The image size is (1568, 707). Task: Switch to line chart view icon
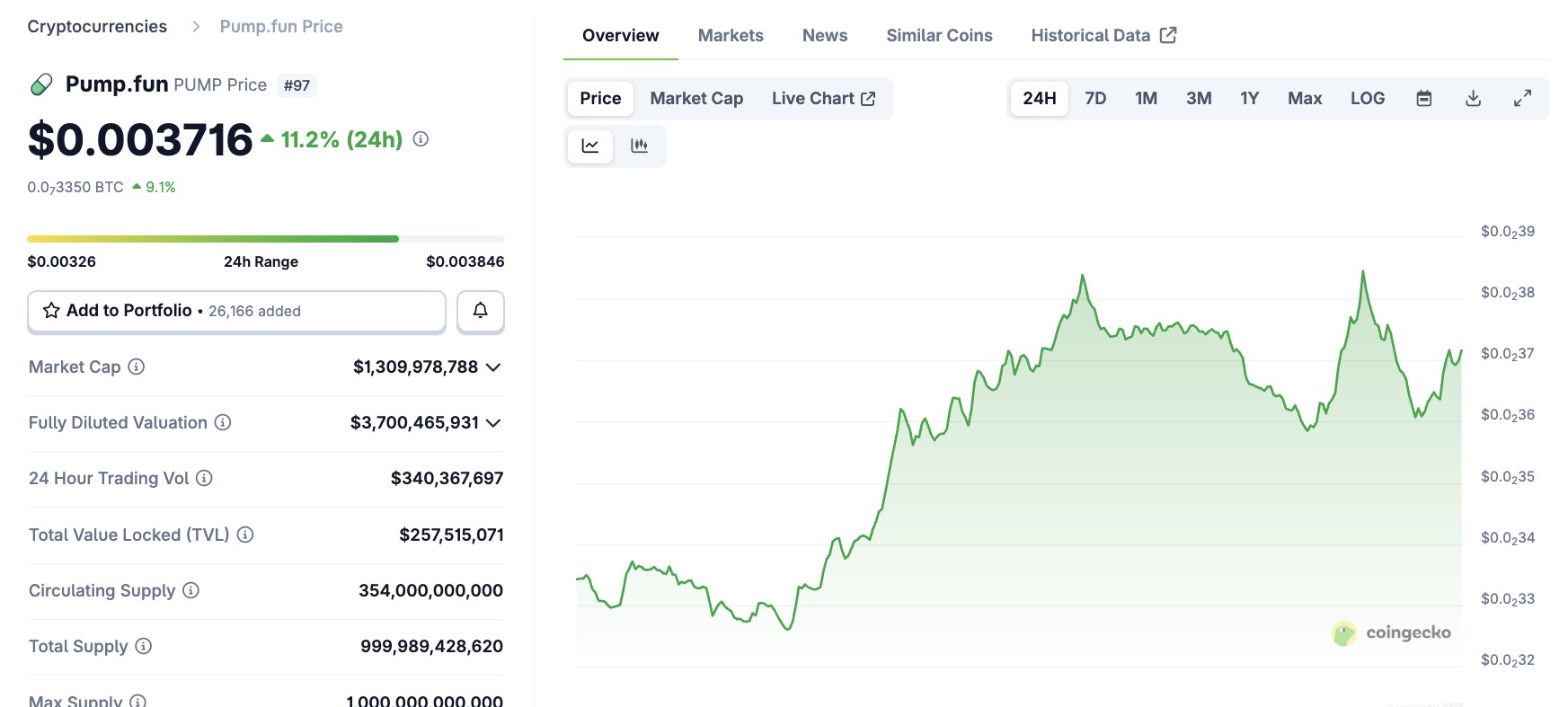click(x=590, y=146)
